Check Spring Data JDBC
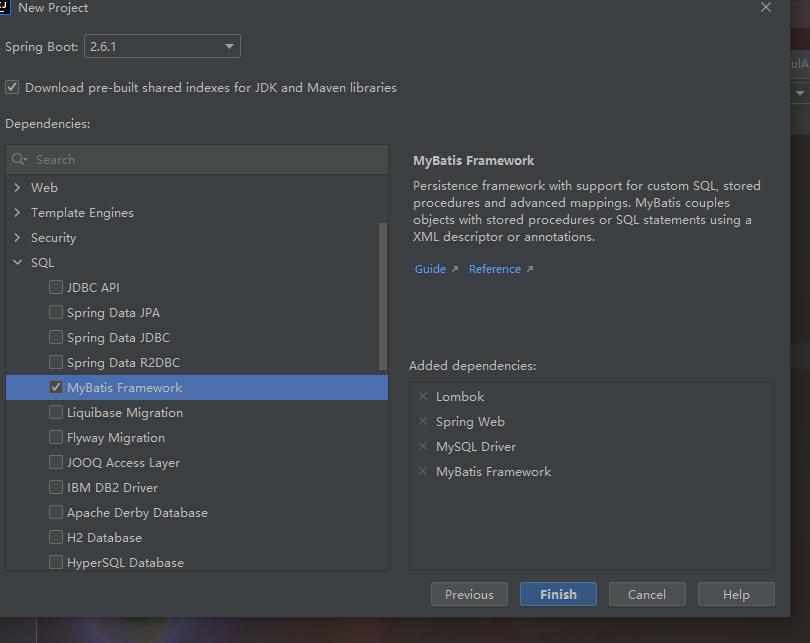Screen dimensions: 810x643 56,337
